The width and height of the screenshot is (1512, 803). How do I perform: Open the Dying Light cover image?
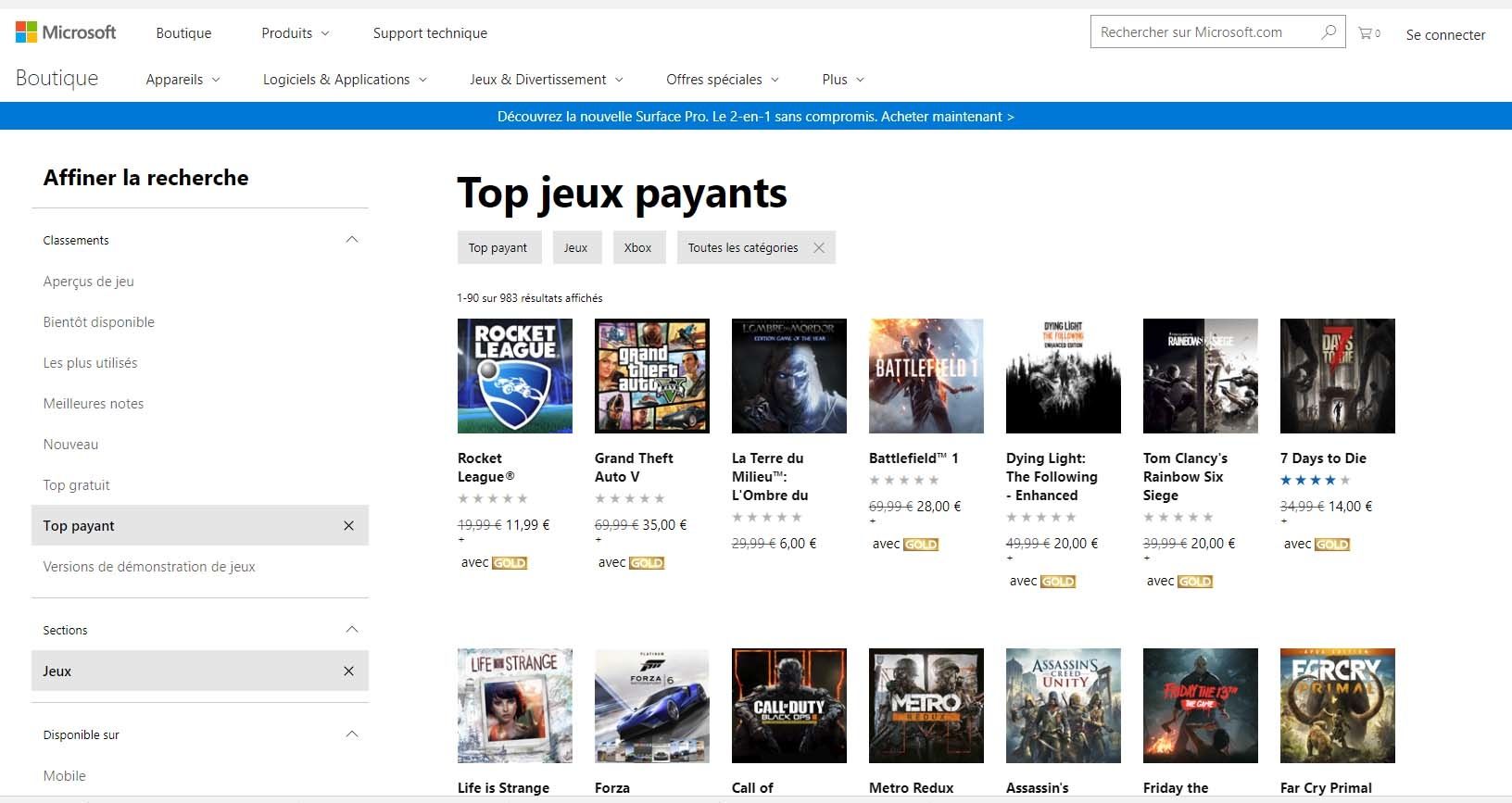point(1064,376)
